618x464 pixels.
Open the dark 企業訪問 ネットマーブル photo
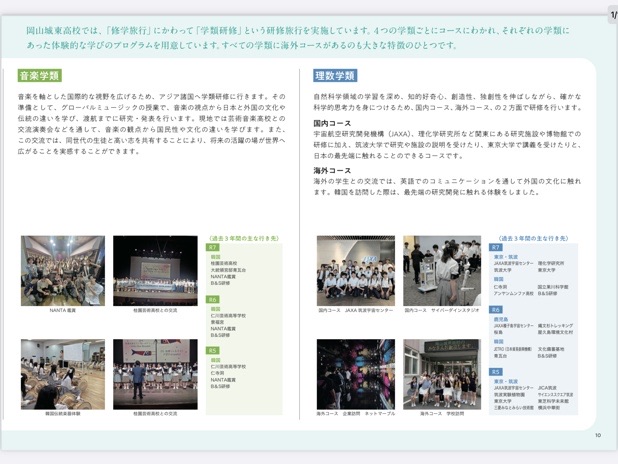[x=356, y=374]
